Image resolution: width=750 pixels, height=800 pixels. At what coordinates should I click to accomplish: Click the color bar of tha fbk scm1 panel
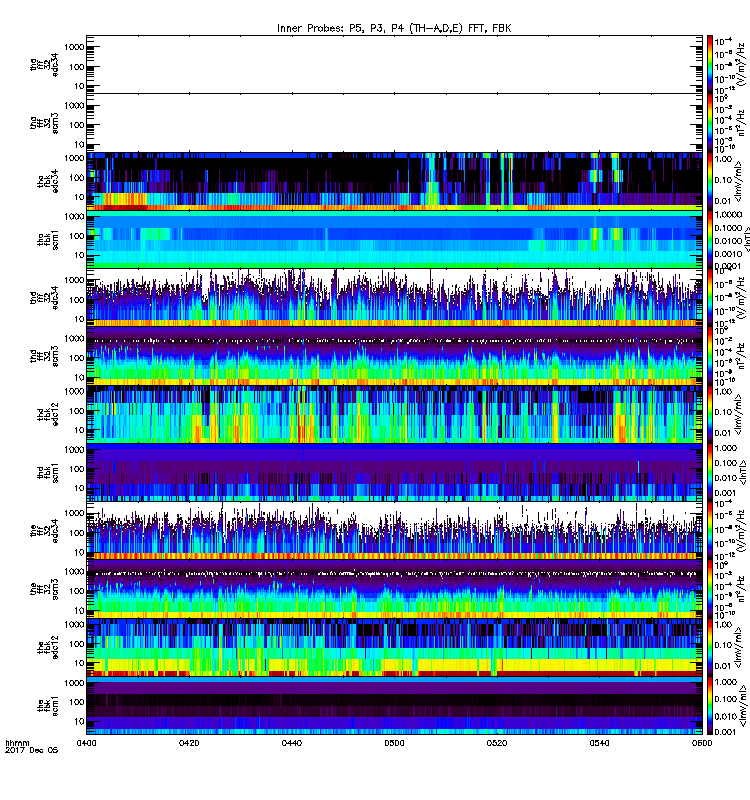pos(710,239)
